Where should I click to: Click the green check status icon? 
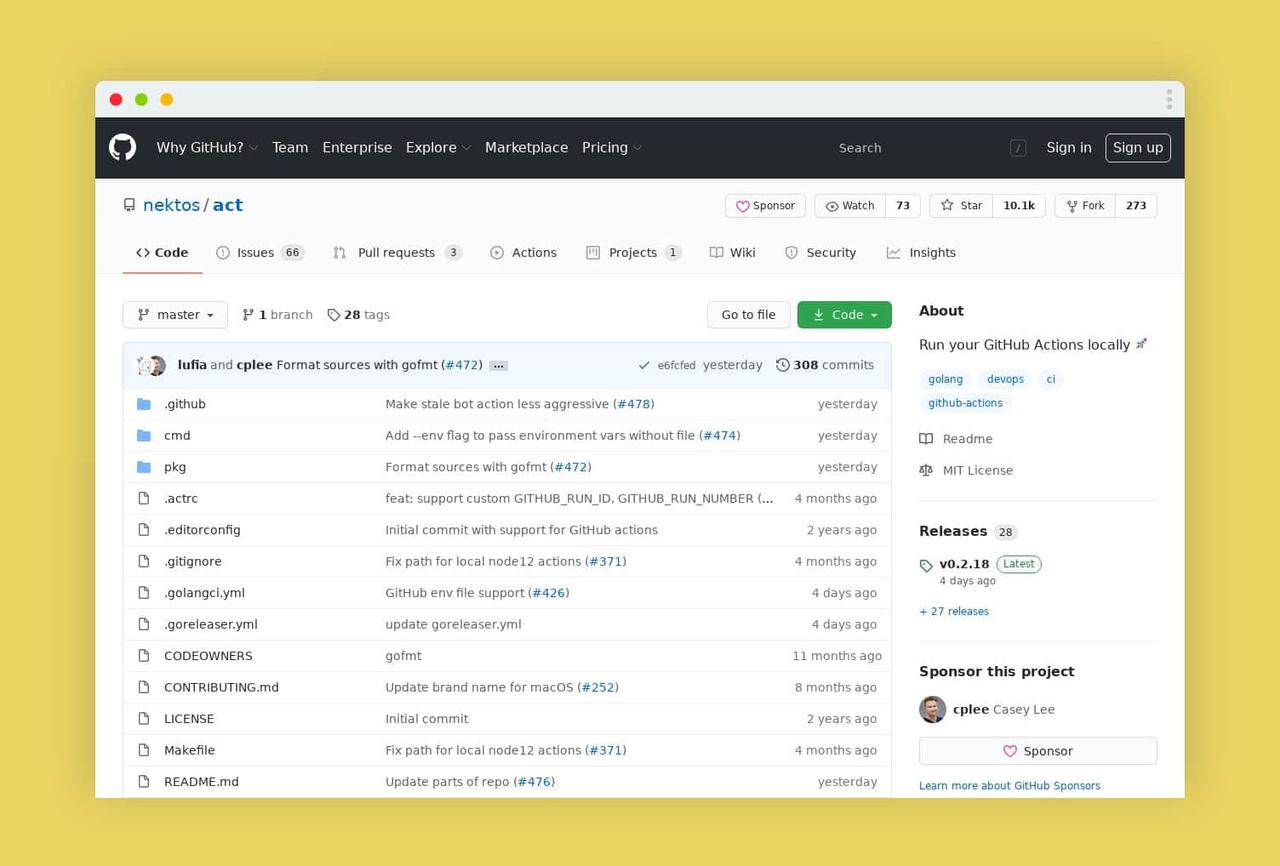[x=643, y=366]
